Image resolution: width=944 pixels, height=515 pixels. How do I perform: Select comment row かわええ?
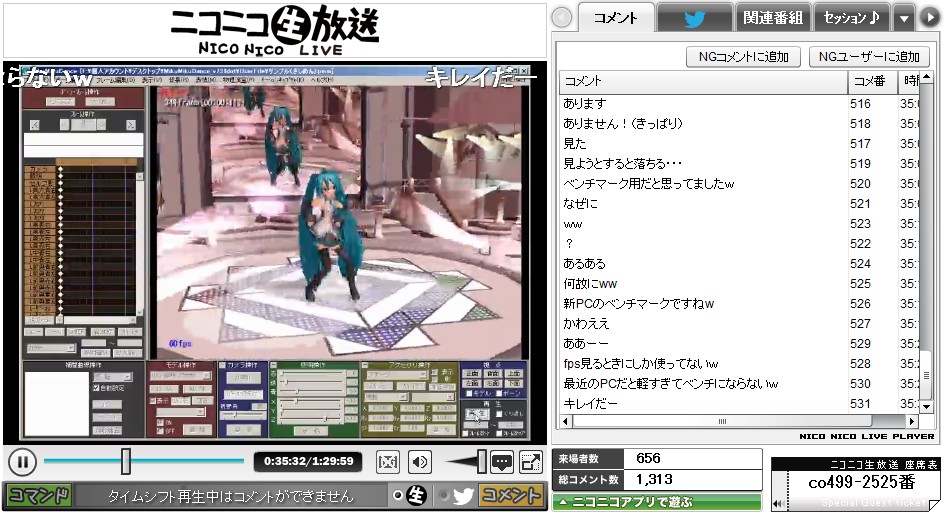tap(739, 323)
